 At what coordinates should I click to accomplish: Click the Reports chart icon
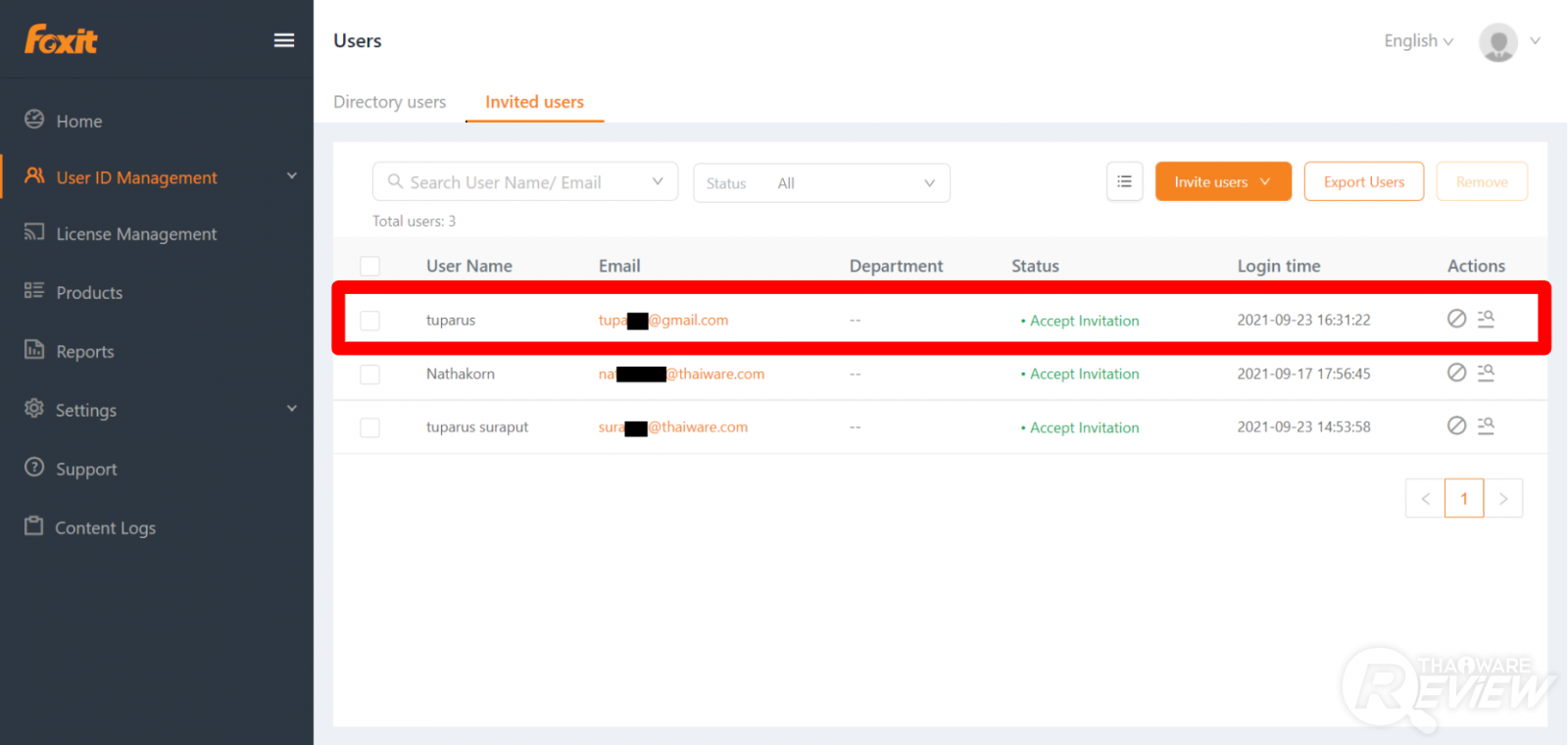(x=34, y=350)
